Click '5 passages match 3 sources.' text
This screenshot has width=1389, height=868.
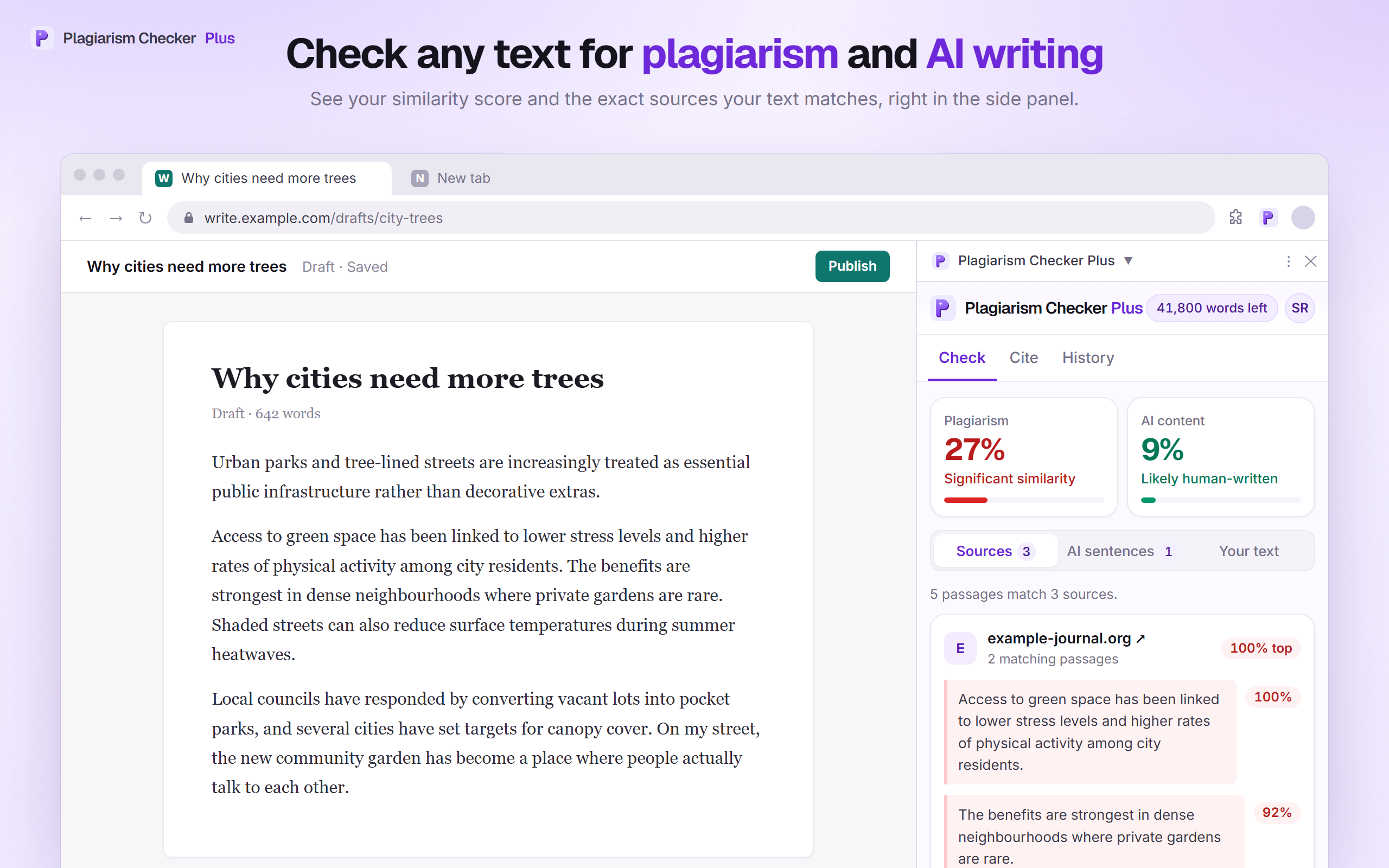(x=1023, y=594)
